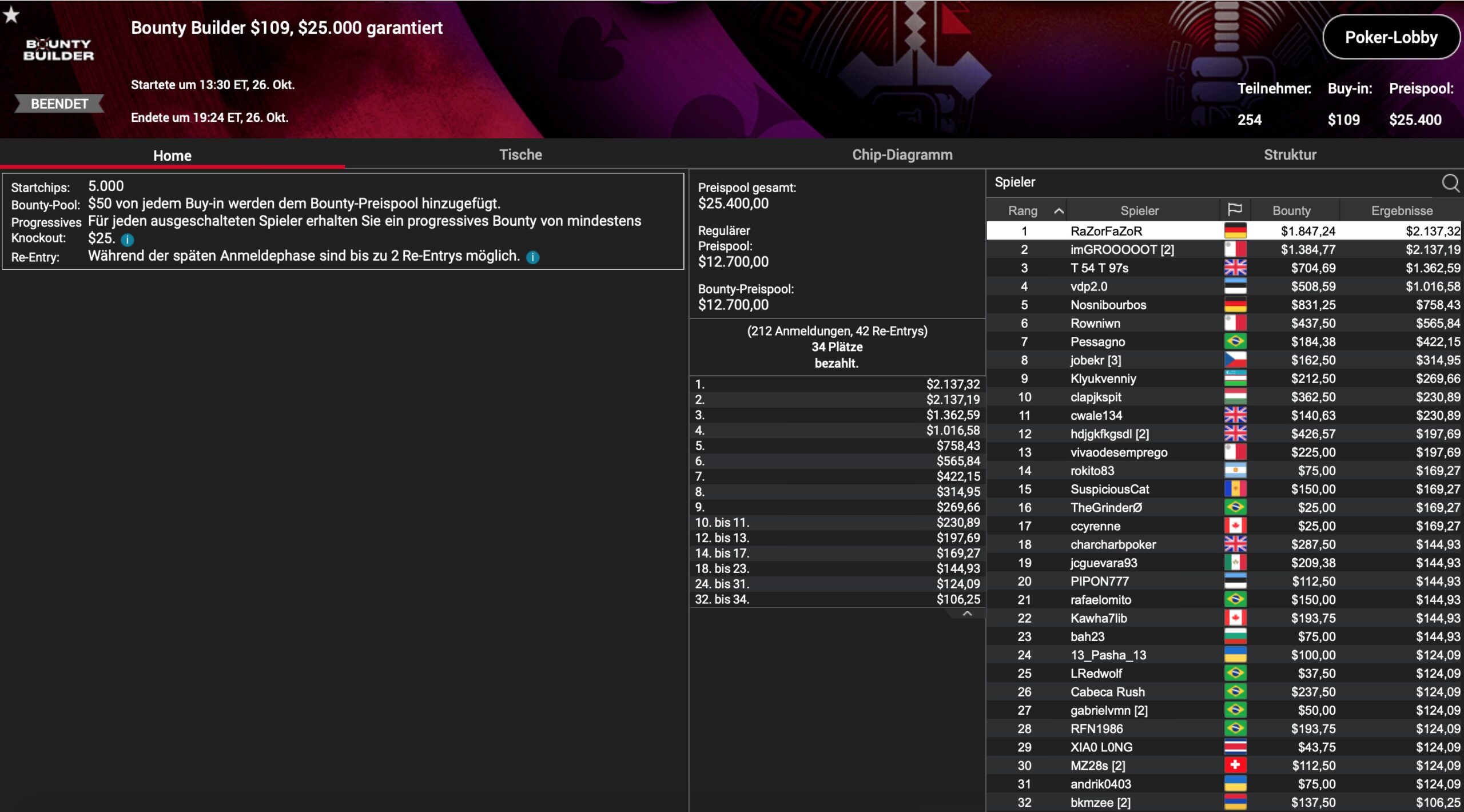Image resolution: width=1464 pixels, height=812 pixels.
Task: Toggle Rang column sort arrow
Action: (1059, 211)
